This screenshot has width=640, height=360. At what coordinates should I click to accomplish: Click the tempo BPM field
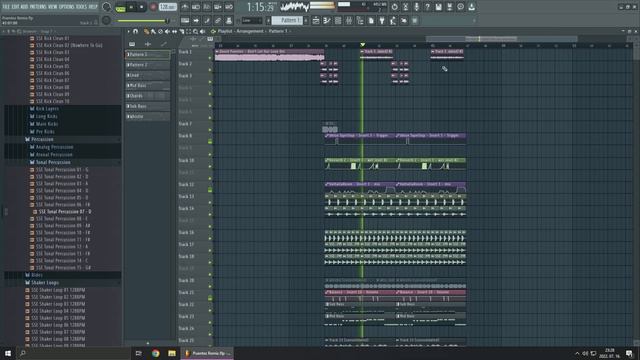pos(167,7)
